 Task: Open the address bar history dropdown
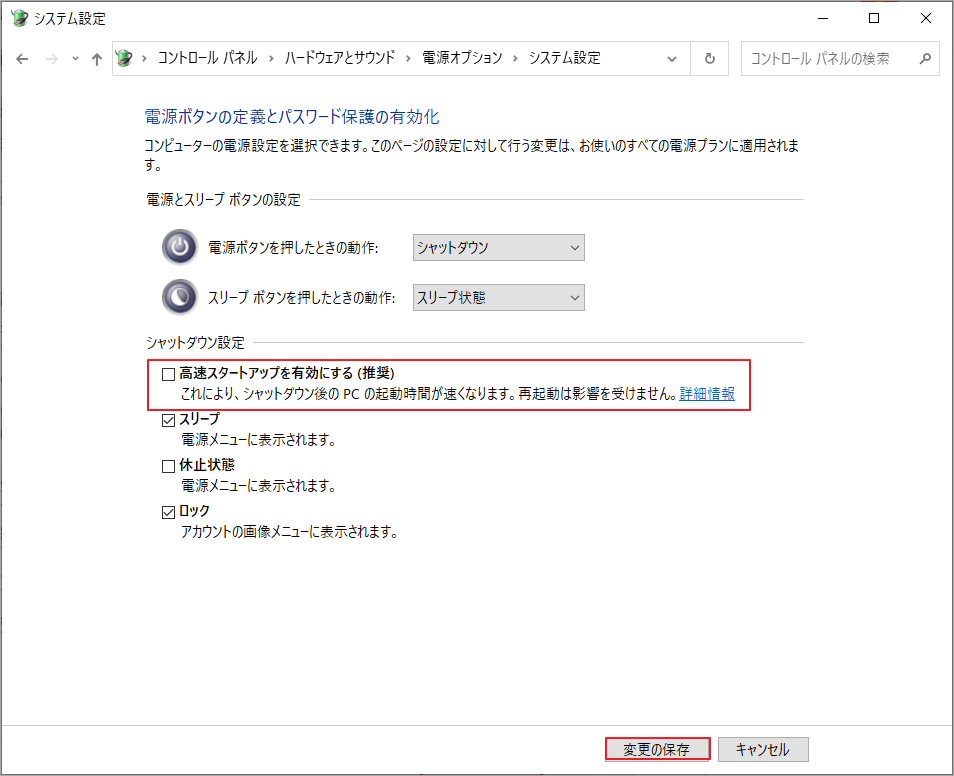pyautogui.click(x=672, y=59)
